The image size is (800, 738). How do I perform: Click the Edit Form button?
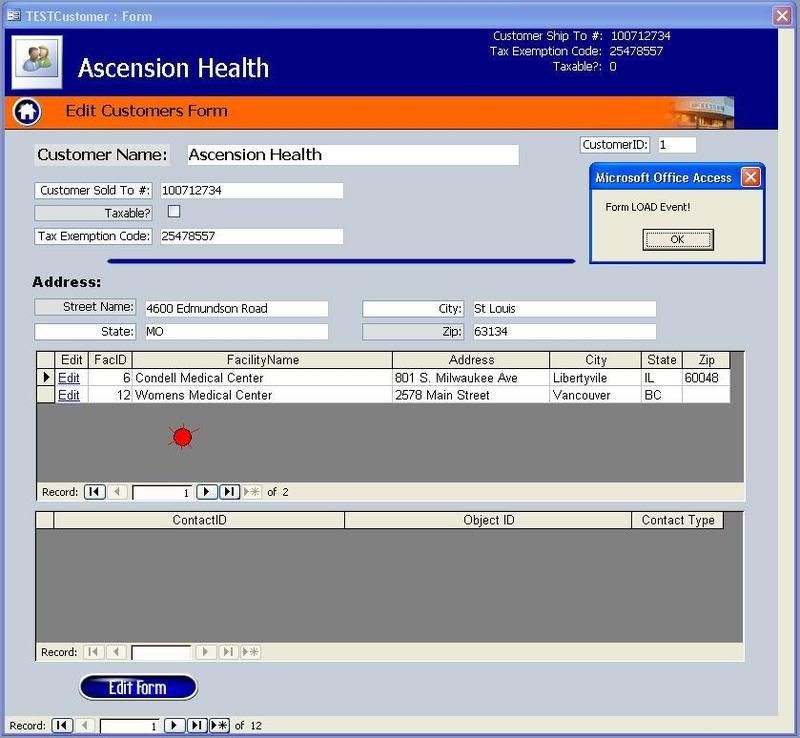point(138,687)
